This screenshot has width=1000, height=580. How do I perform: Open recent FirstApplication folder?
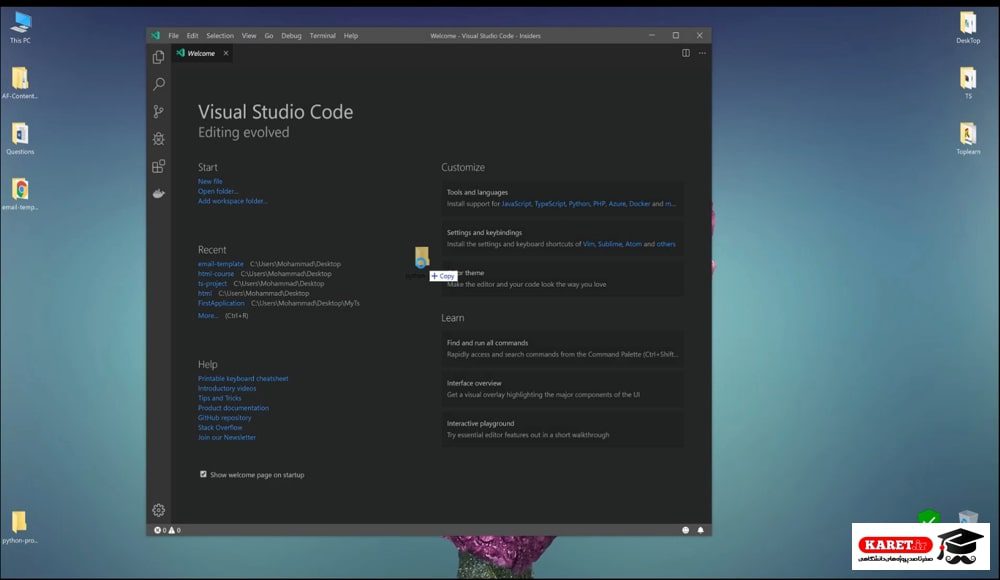[221, 303]
